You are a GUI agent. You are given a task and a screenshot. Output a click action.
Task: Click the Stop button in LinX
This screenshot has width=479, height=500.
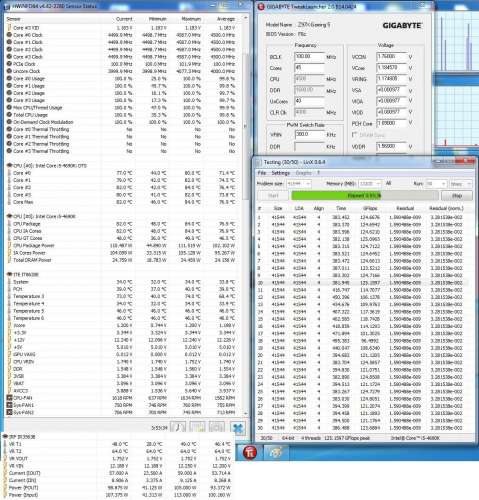tap(457, 196)
